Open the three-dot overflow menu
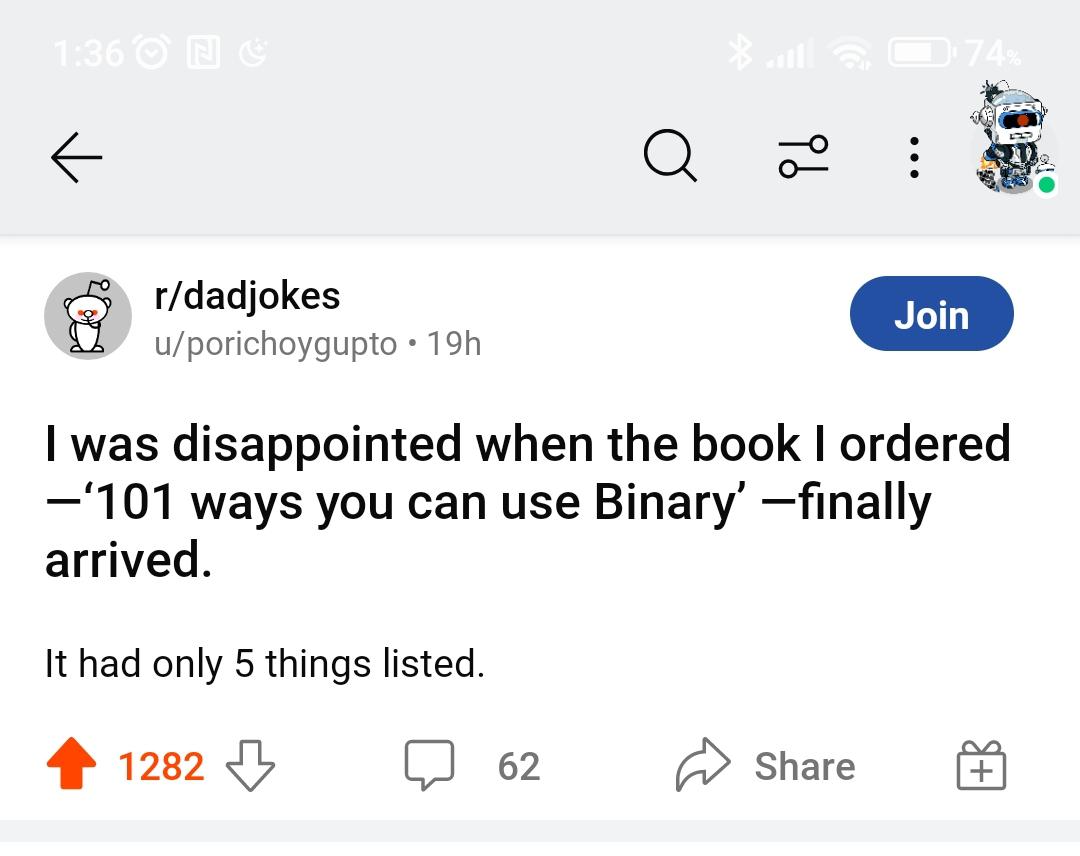 click(x=913, y=158)
